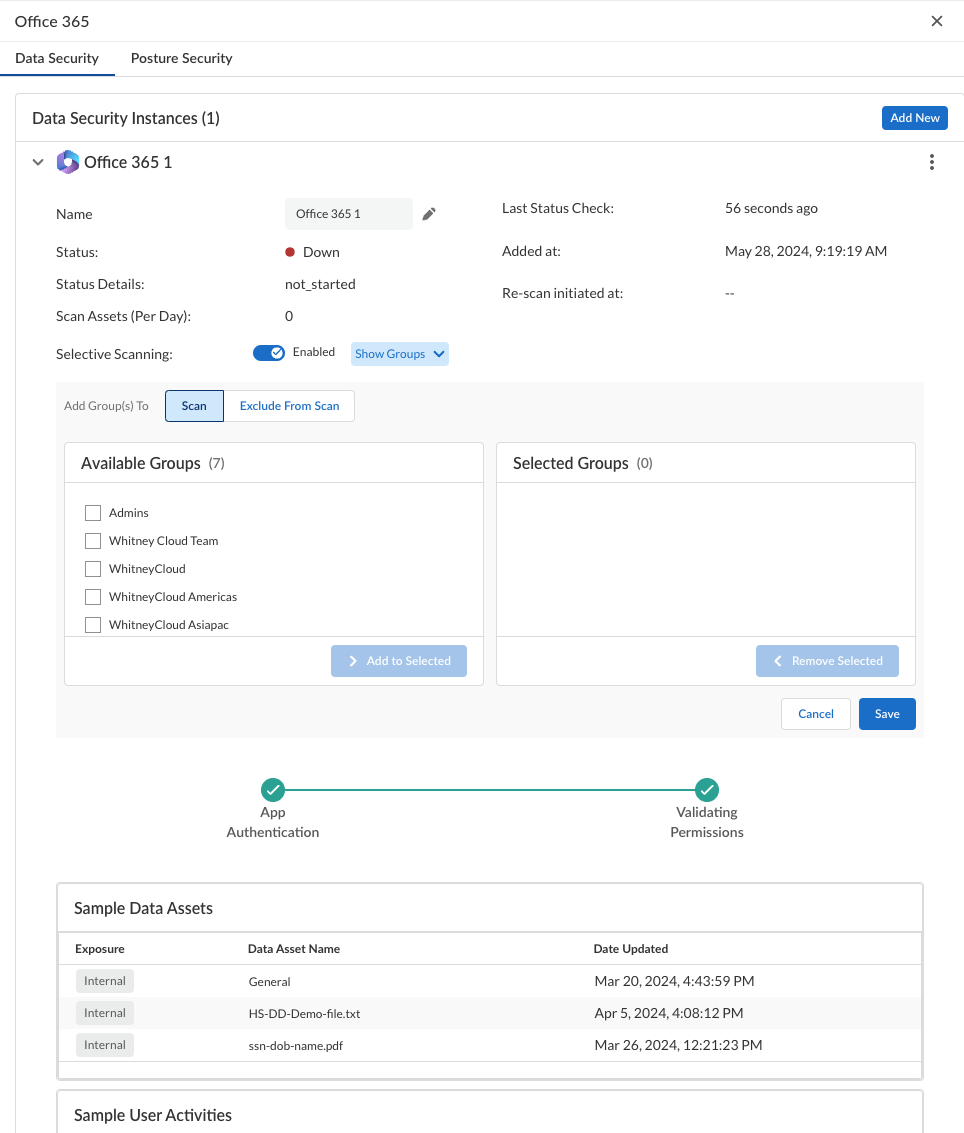
Task: Check the Admins group checkbox
Action: (93, 513)
